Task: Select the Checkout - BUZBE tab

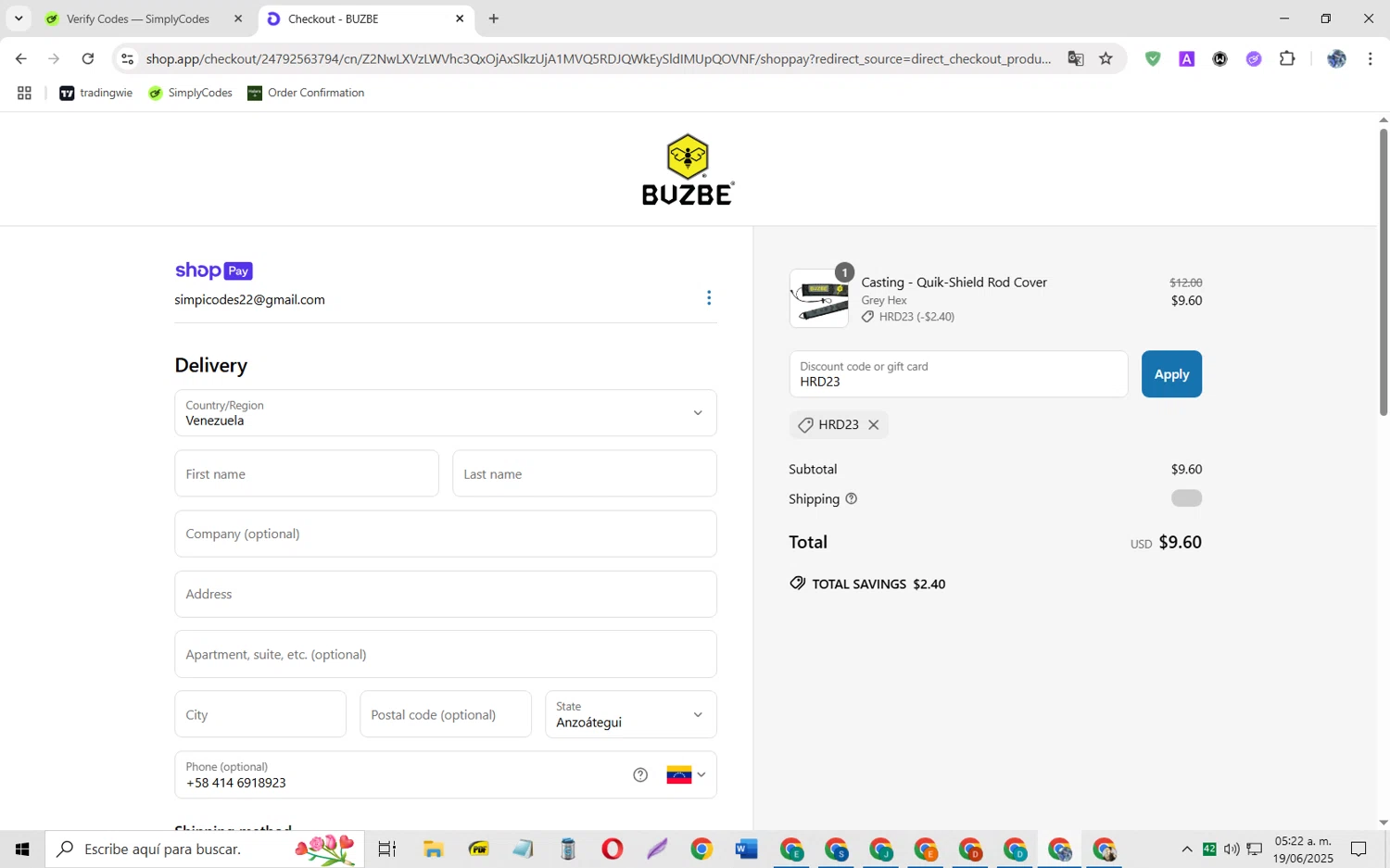Action: point(366,19)
